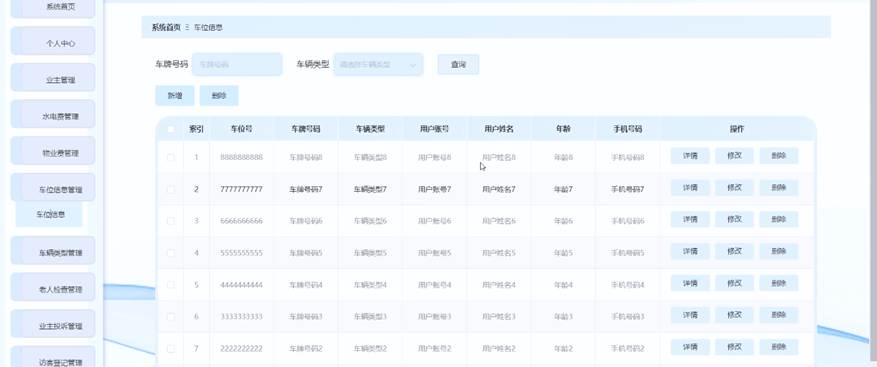Check the row 5 checkbox (4444444444)
Image resolution: width=877 pixels, height=367 pixels.
pyautogui.click(x=171, y=285)
